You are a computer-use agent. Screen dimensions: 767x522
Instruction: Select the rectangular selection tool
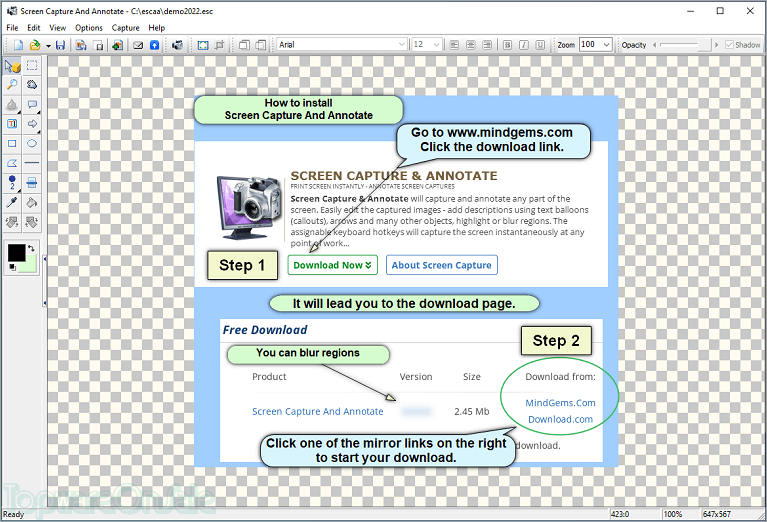click(x=32, y=66)
